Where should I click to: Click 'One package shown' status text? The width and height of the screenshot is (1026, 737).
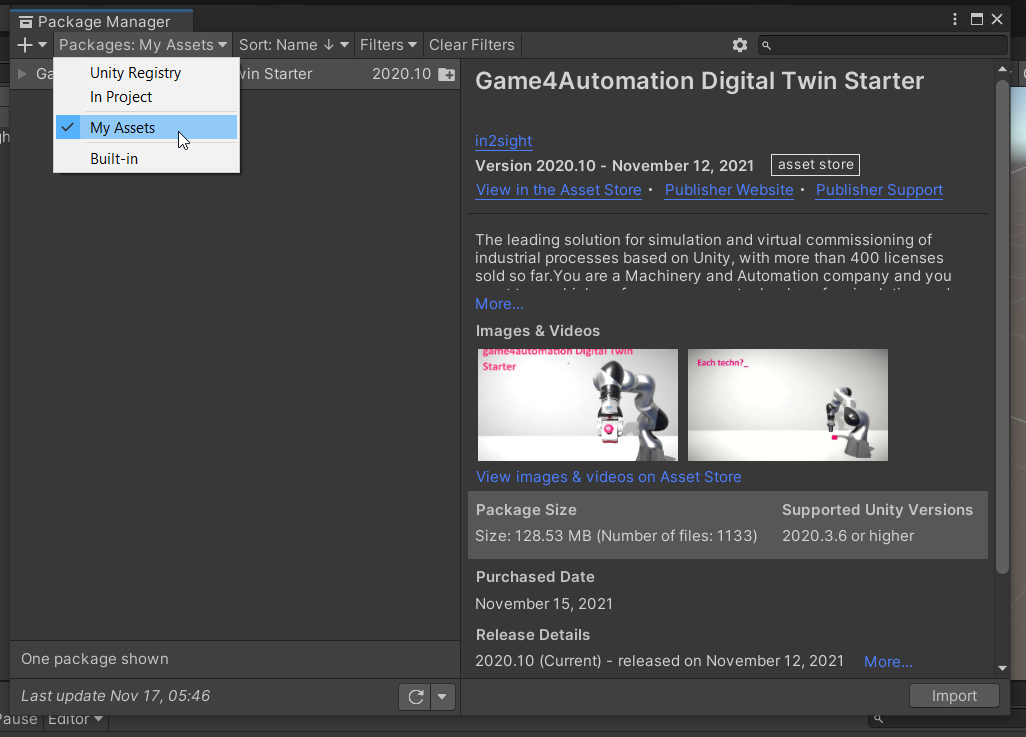click(95, 659)
